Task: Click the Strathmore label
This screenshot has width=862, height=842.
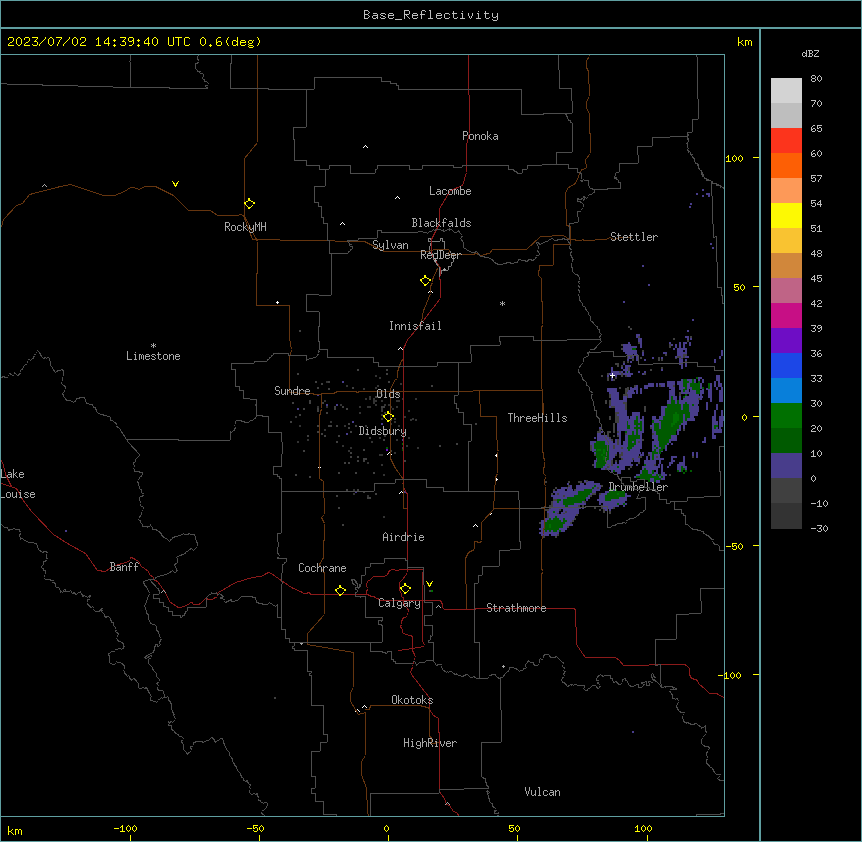Action: coord(516,608)
